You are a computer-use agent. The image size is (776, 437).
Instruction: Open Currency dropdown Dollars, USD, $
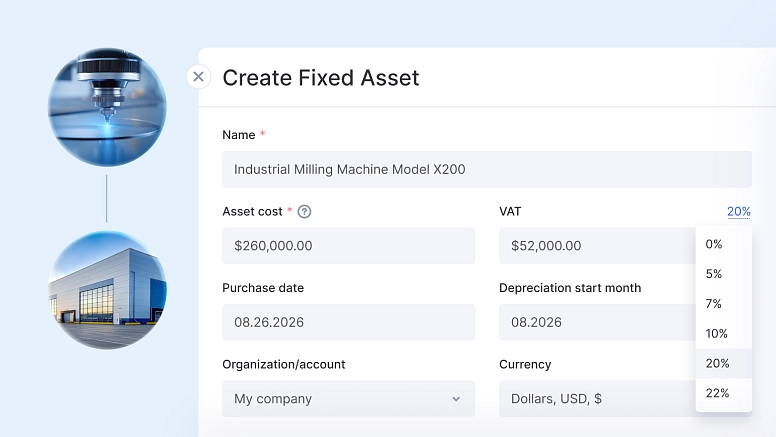tap(597, 398)
